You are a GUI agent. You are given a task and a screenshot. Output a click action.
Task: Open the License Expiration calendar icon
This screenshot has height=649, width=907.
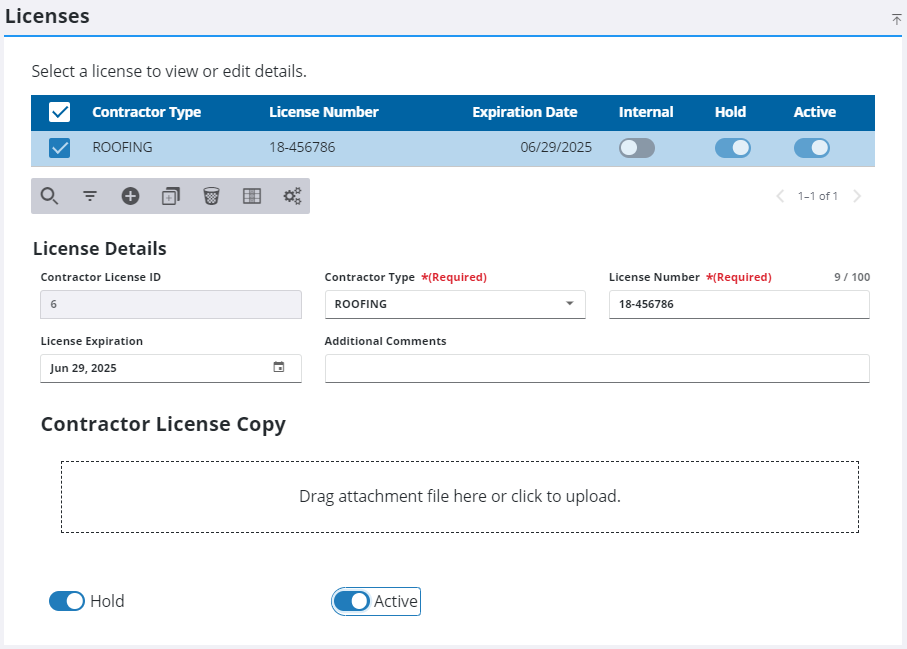point(279,368)
